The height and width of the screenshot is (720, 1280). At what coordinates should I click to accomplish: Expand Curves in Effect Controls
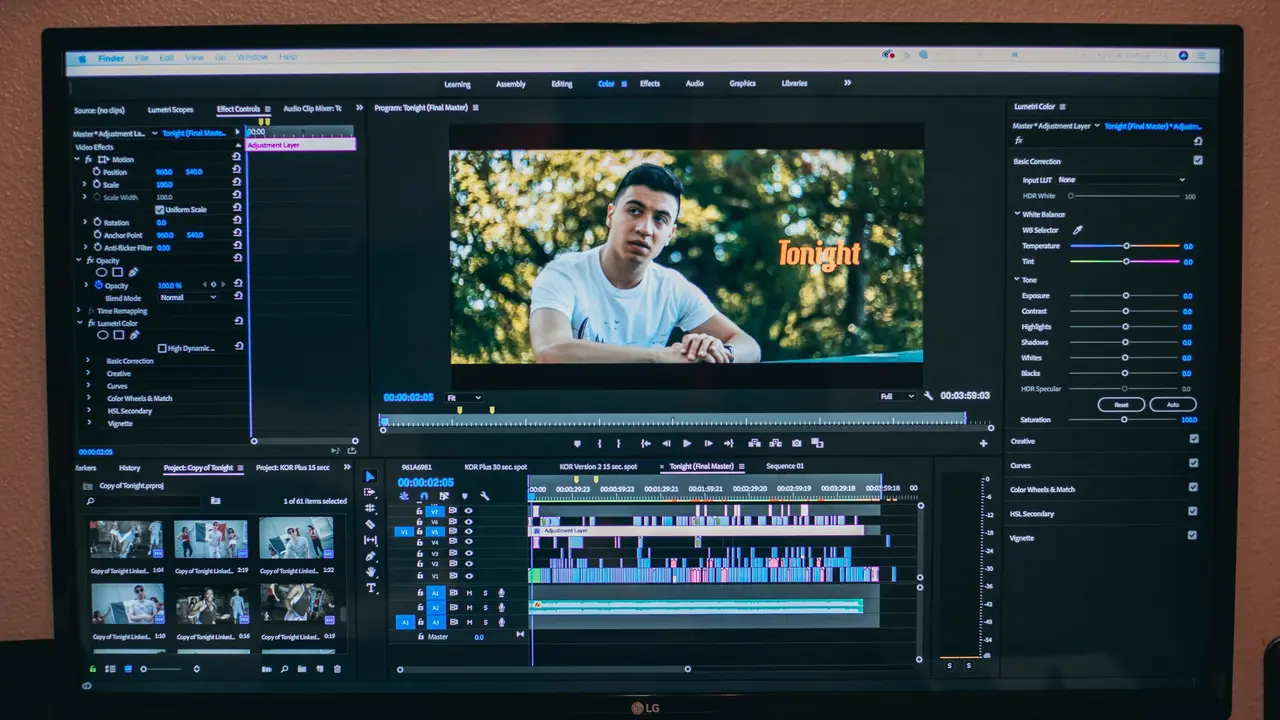[x=88, y=386]
